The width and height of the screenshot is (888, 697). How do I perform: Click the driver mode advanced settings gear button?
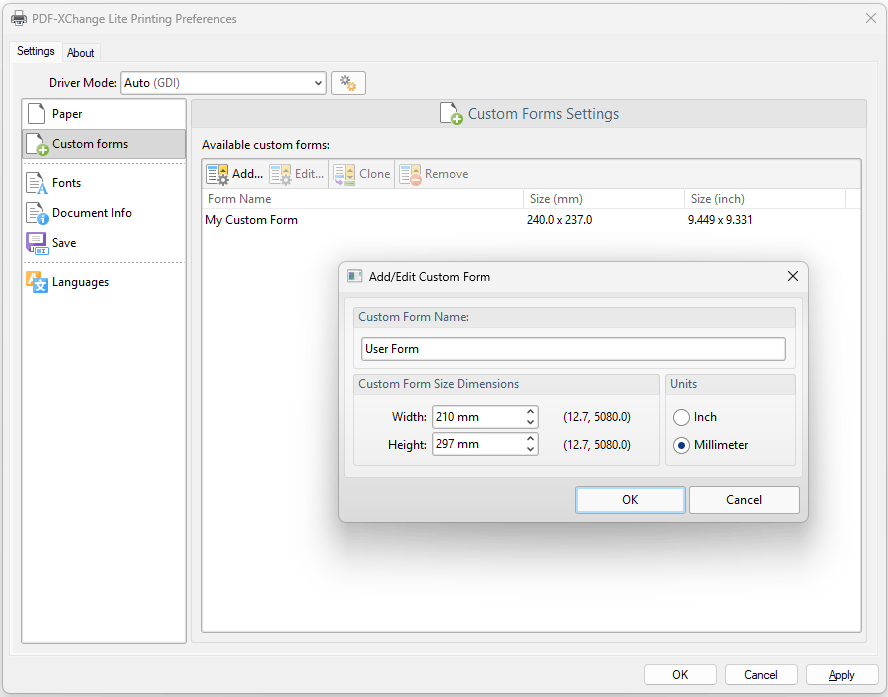point(348,83)
